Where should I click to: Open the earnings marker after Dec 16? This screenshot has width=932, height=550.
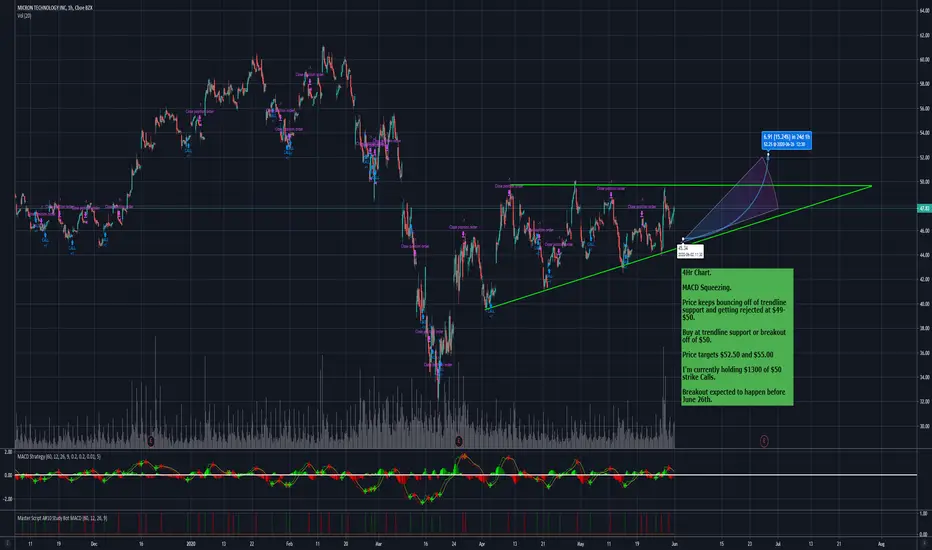point(151,441)
